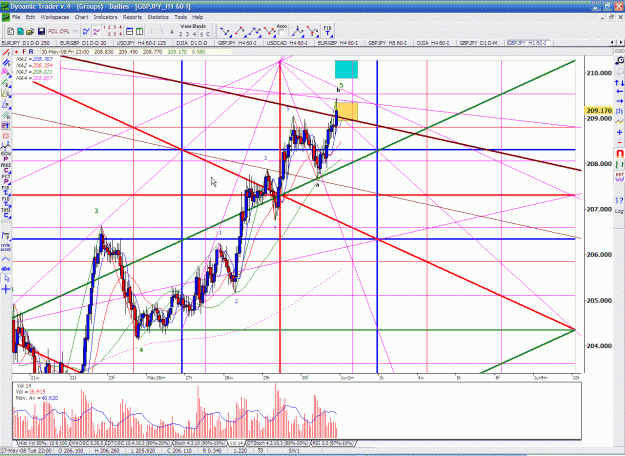Click the horizontal split window icon
The image size is (625, 456).
tap(130, 31)
